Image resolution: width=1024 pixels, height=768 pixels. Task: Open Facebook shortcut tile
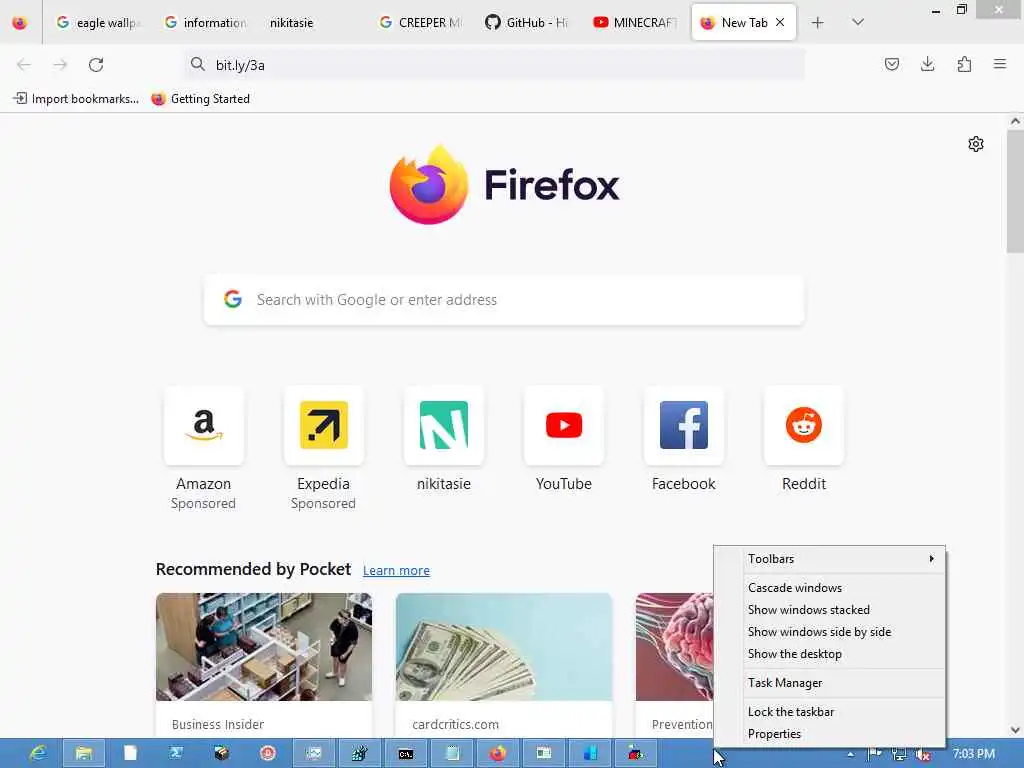click(x=684, y=425)
